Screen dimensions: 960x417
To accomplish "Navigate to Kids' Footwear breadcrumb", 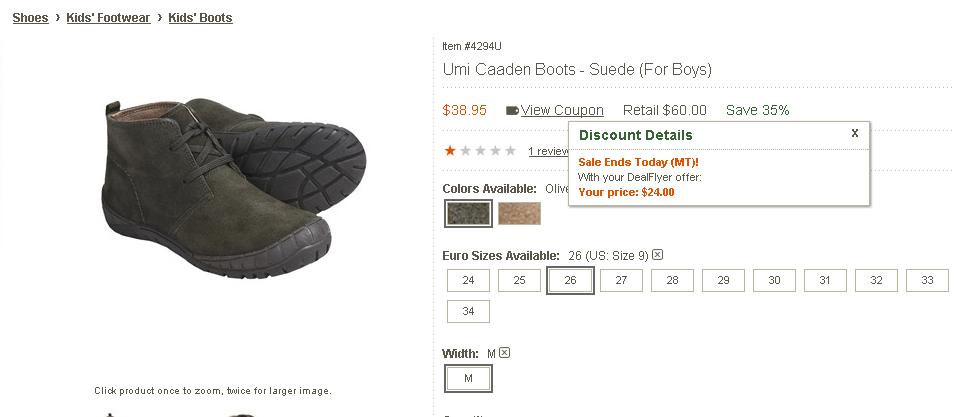I will [x=108, y=18].
